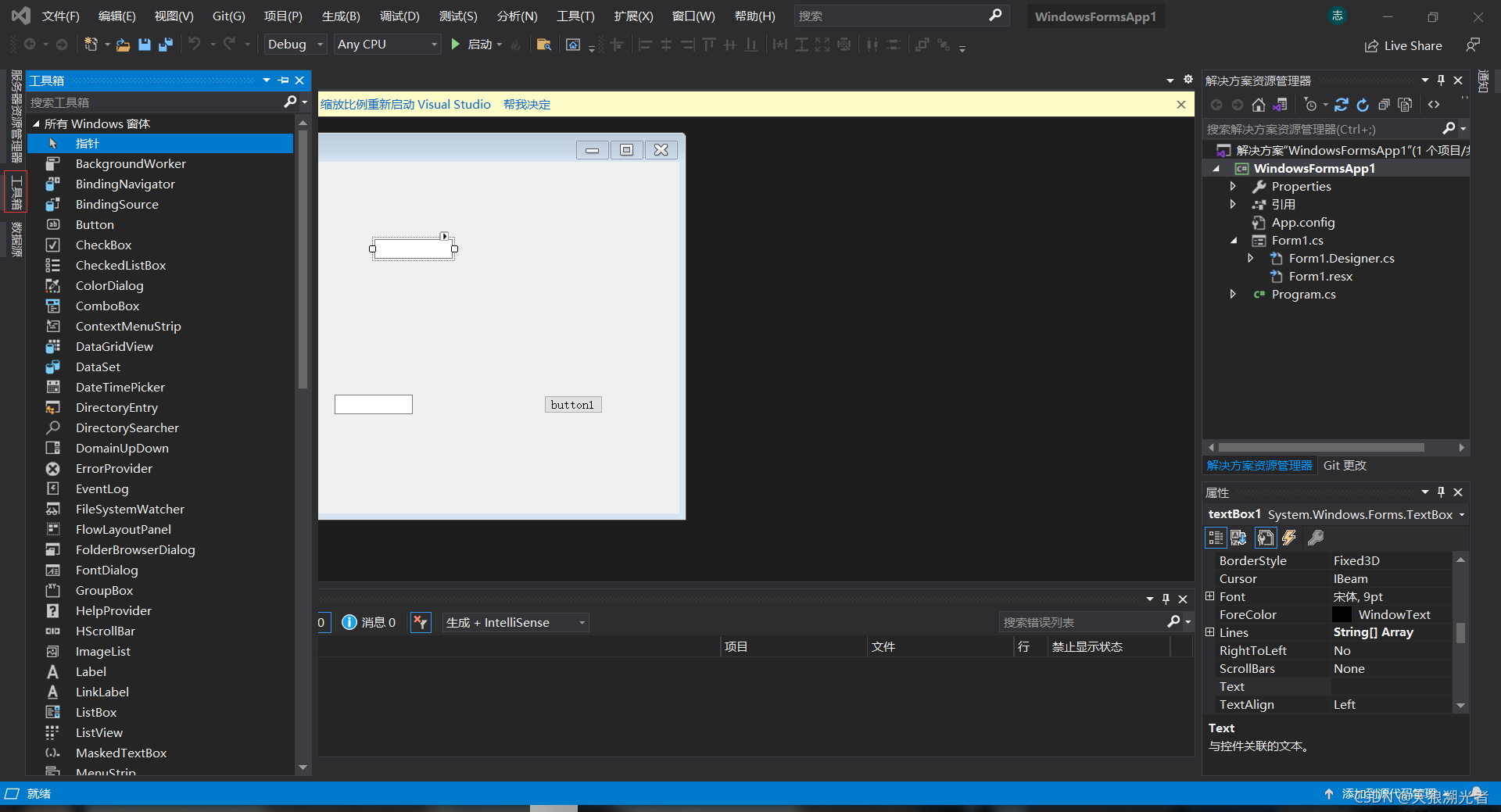Click the New Project toolbar icon
Screen dimensions: 1501x812
(x=91, y=45)
